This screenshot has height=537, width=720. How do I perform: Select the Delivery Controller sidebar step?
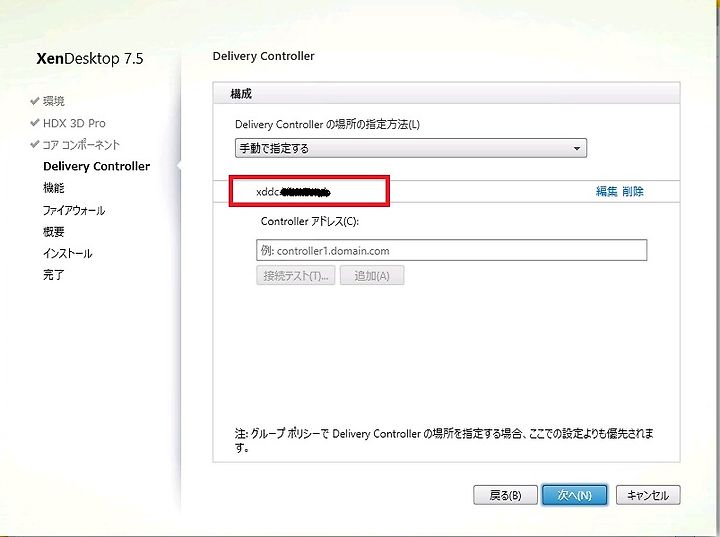tap(96, 166)
